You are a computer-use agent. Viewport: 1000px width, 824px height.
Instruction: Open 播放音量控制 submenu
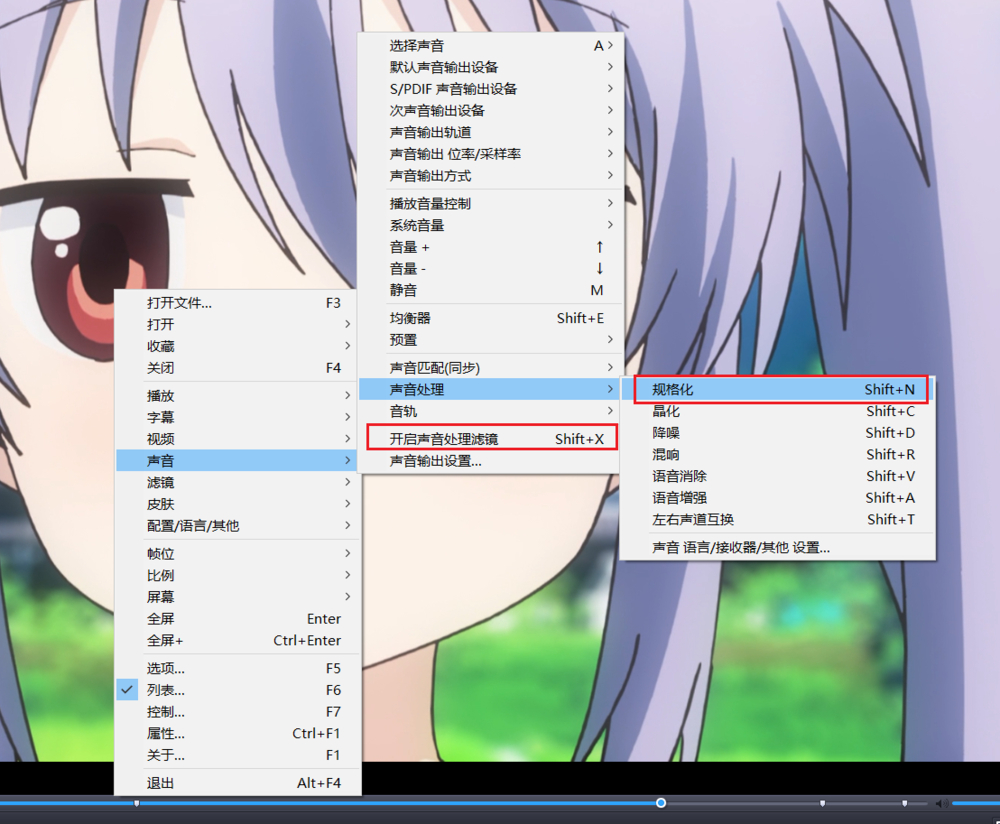[490, 204]
